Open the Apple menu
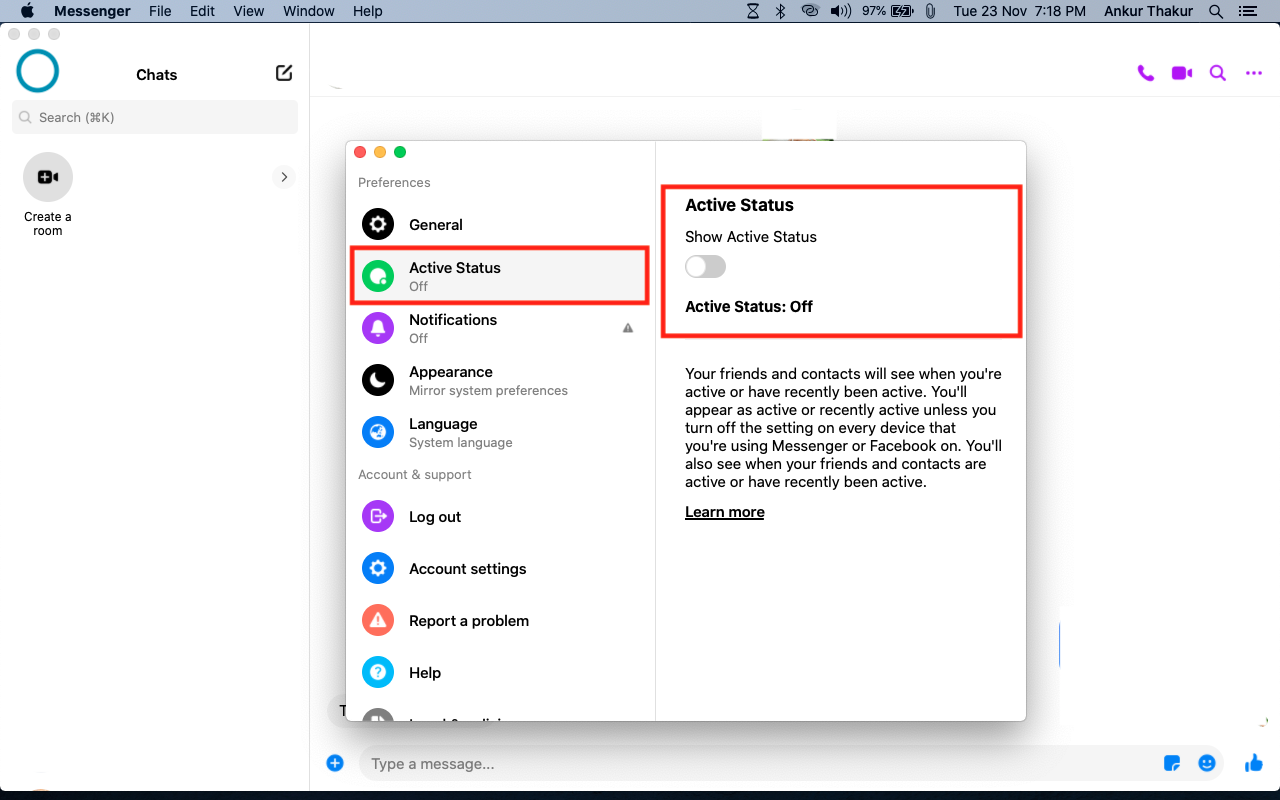Screen dimensions: 1280x800 [x=27, y=11]
